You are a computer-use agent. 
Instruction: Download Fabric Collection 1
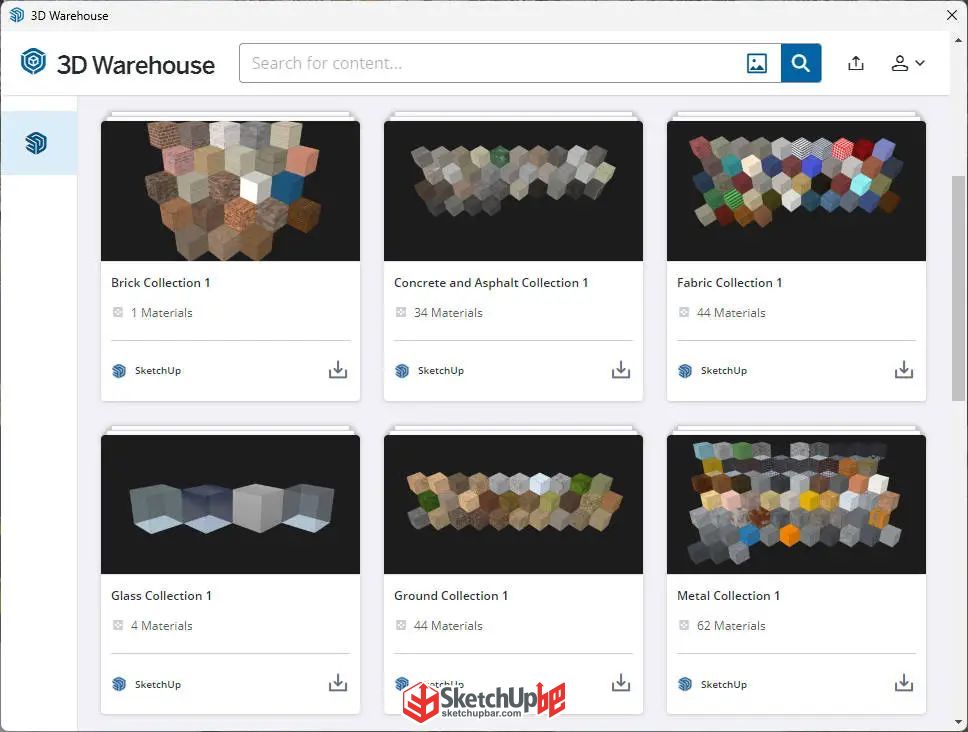point(904,370)
